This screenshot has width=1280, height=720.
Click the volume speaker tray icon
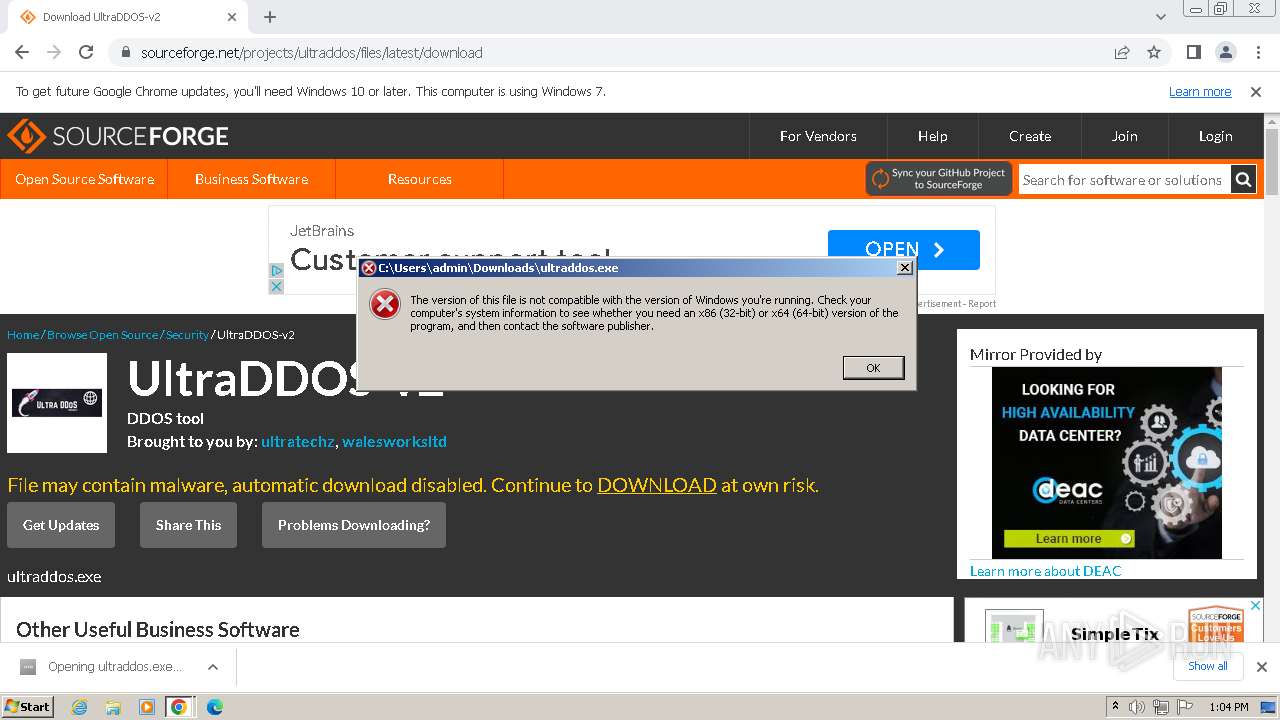click(x=1137, y=707)
